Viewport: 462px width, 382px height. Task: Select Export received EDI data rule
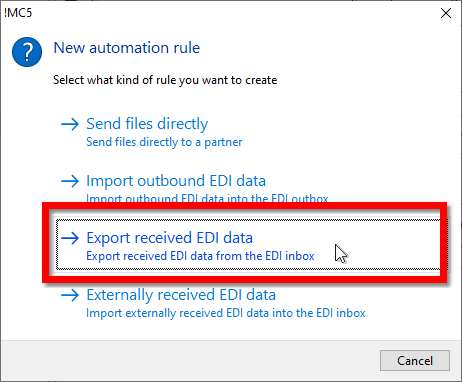169,238
